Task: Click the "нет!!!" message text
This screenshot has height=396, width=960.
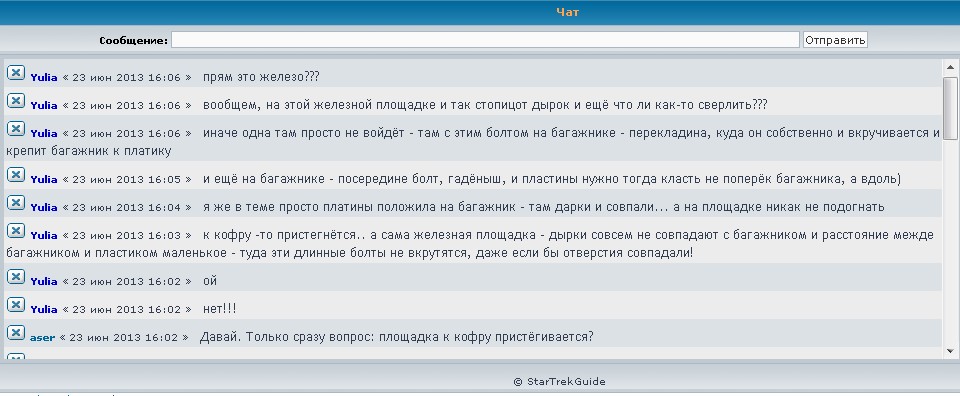Action: tap(219, 309)
